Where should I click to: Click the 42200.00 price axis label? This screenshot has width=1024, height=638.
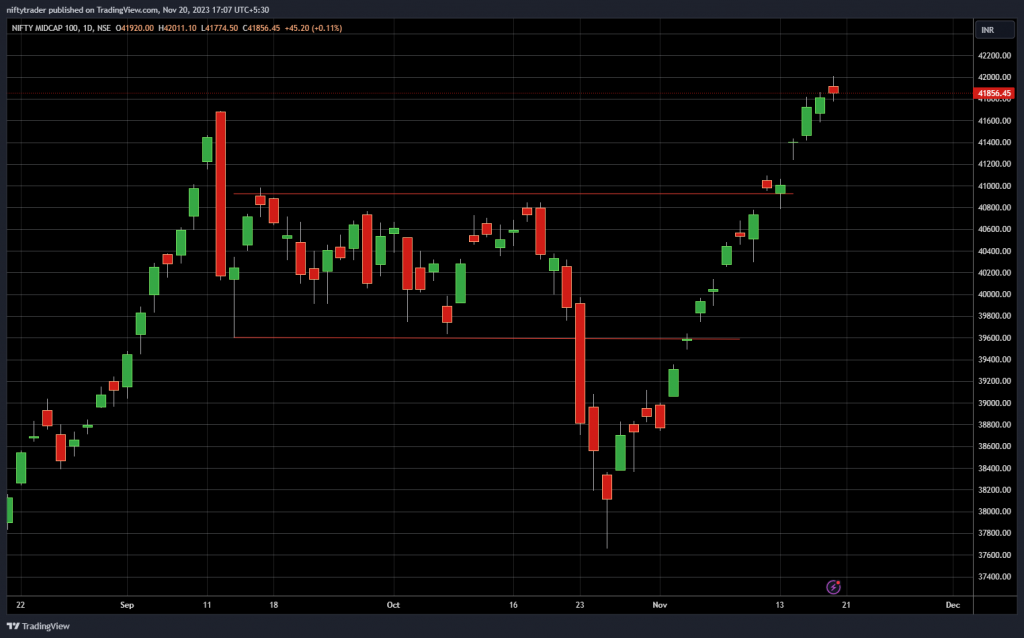tap(994, 56)
